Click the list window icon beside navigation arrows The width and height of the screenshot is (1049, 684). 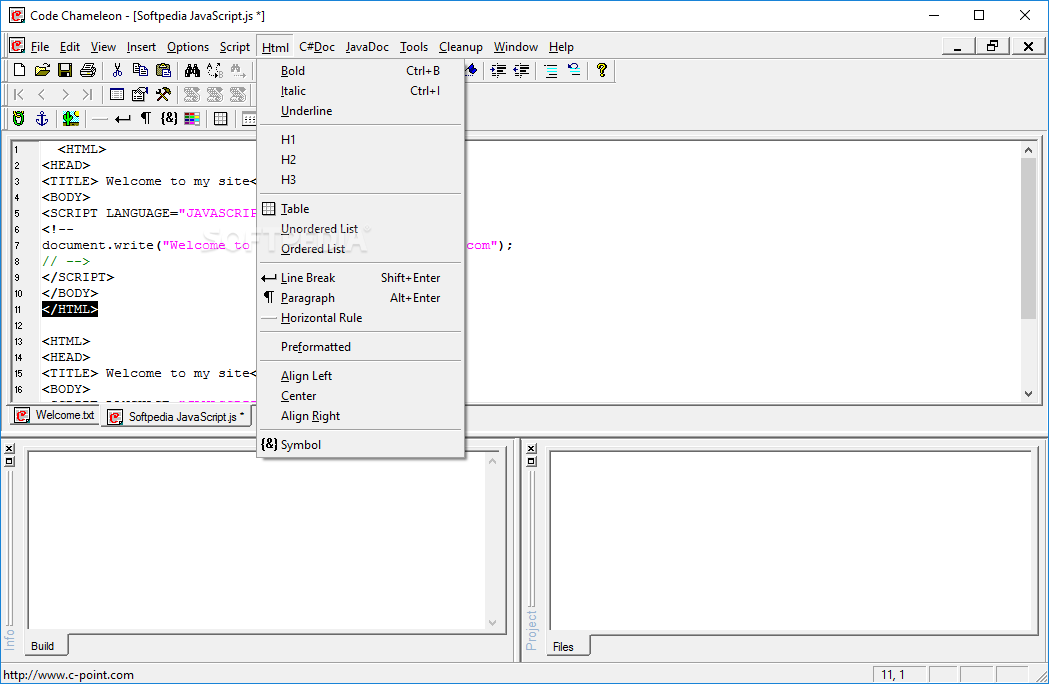117,94
